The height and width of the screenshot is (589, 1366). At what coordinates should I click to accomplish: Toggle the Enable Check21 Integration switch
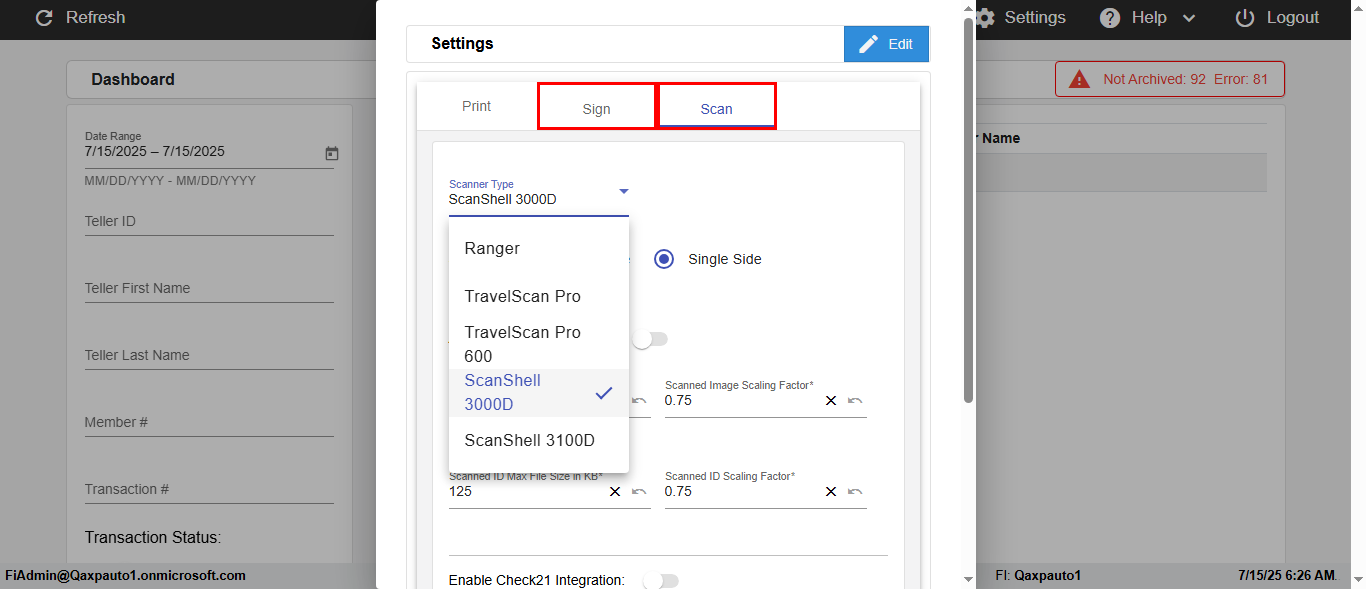(661, 580)
